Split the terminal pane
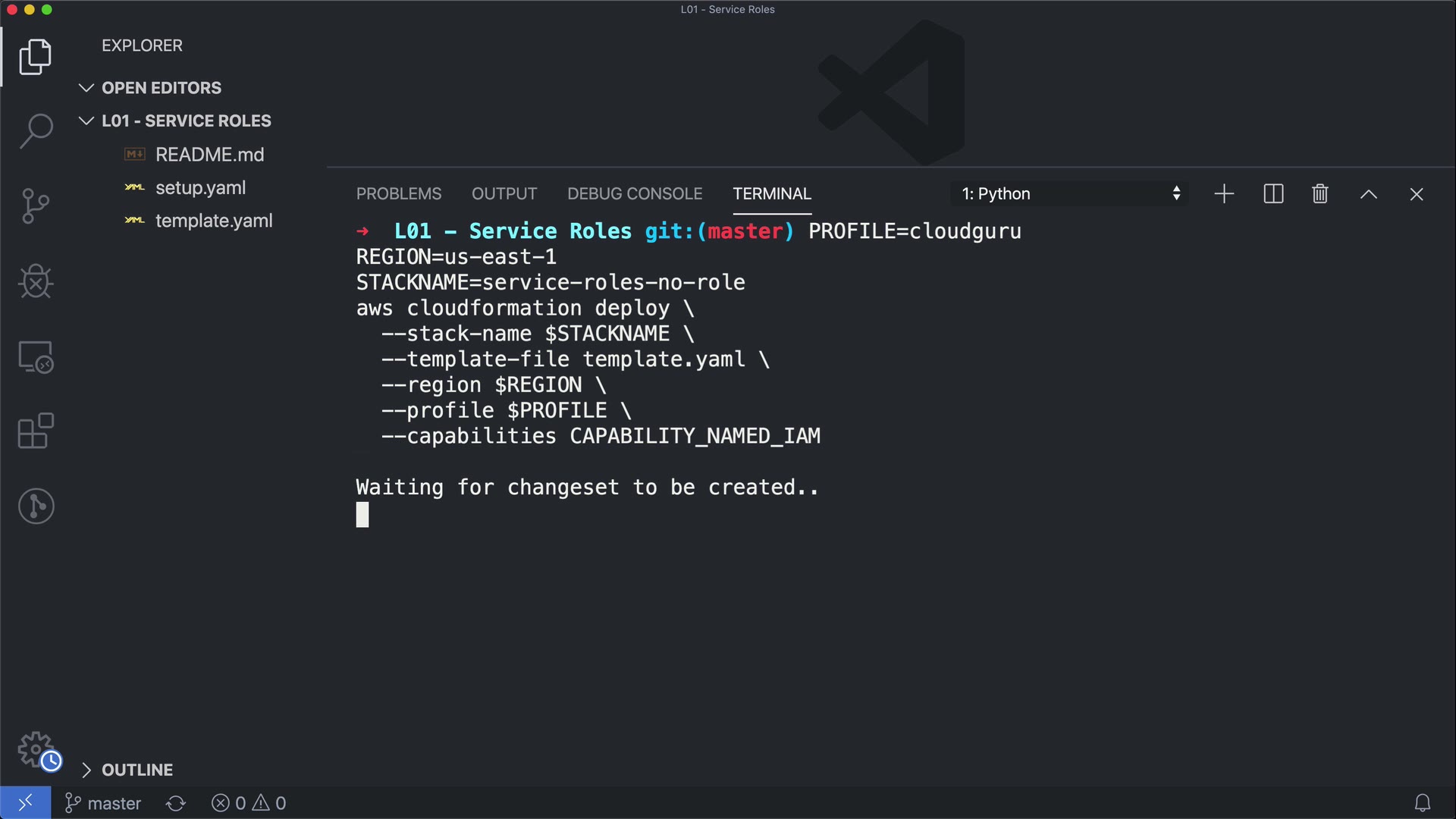Image resolution: width=1456 pixels, height=819 pixels. (1273, 194)
